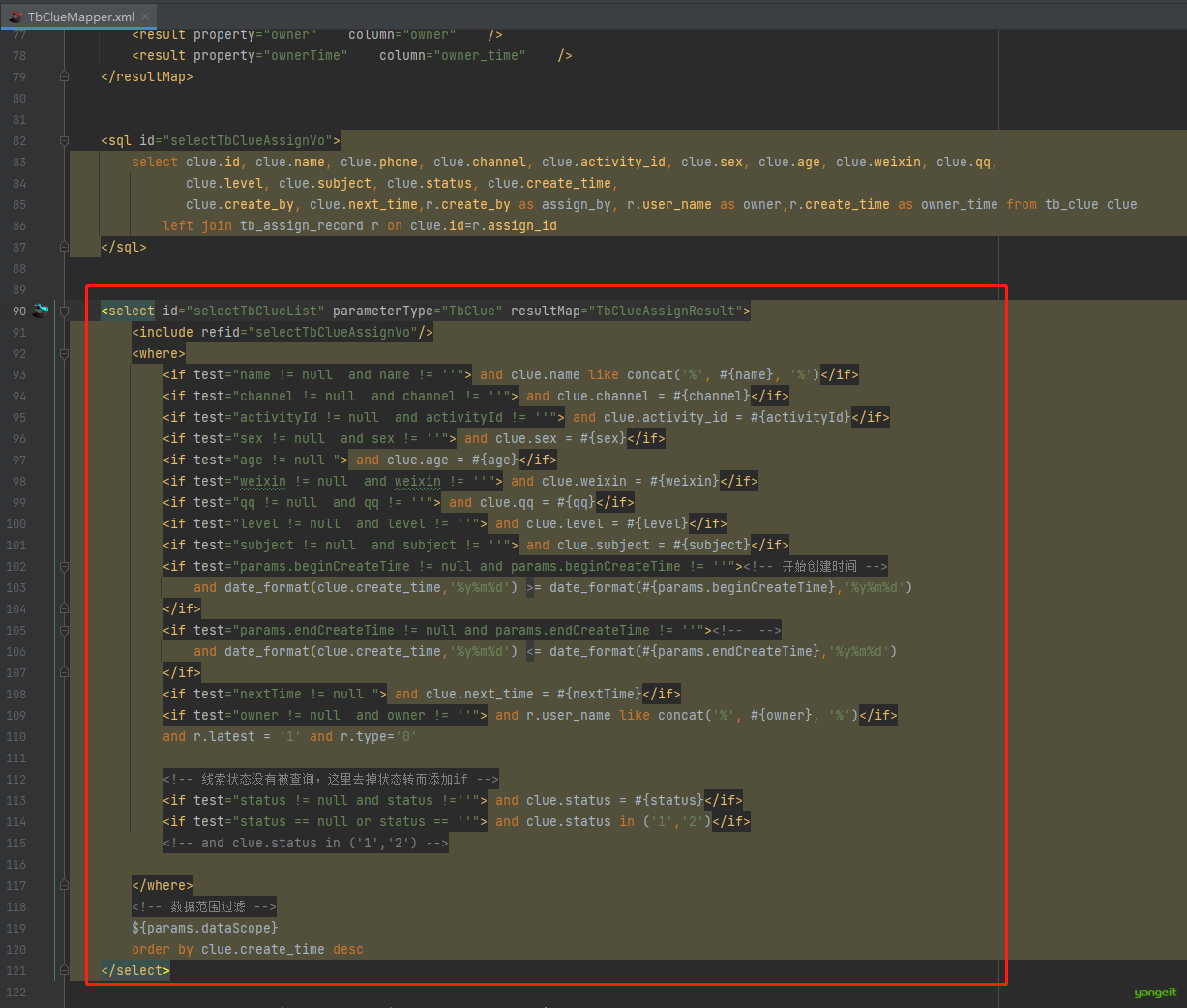Click "order by clue.create_time desc" line
This screenshot has height=1008, width=1187.
point(248,949)
